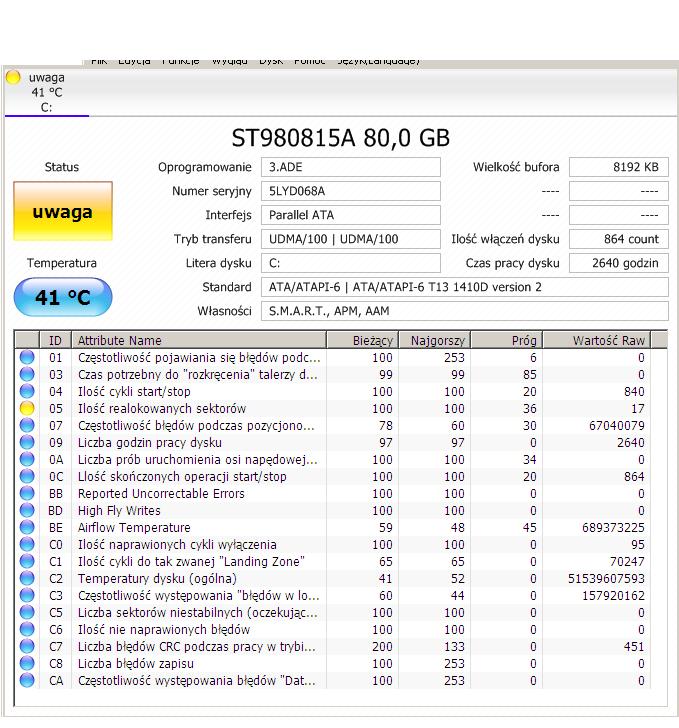Click raw value 67040079 in row 07

point(616,425)
